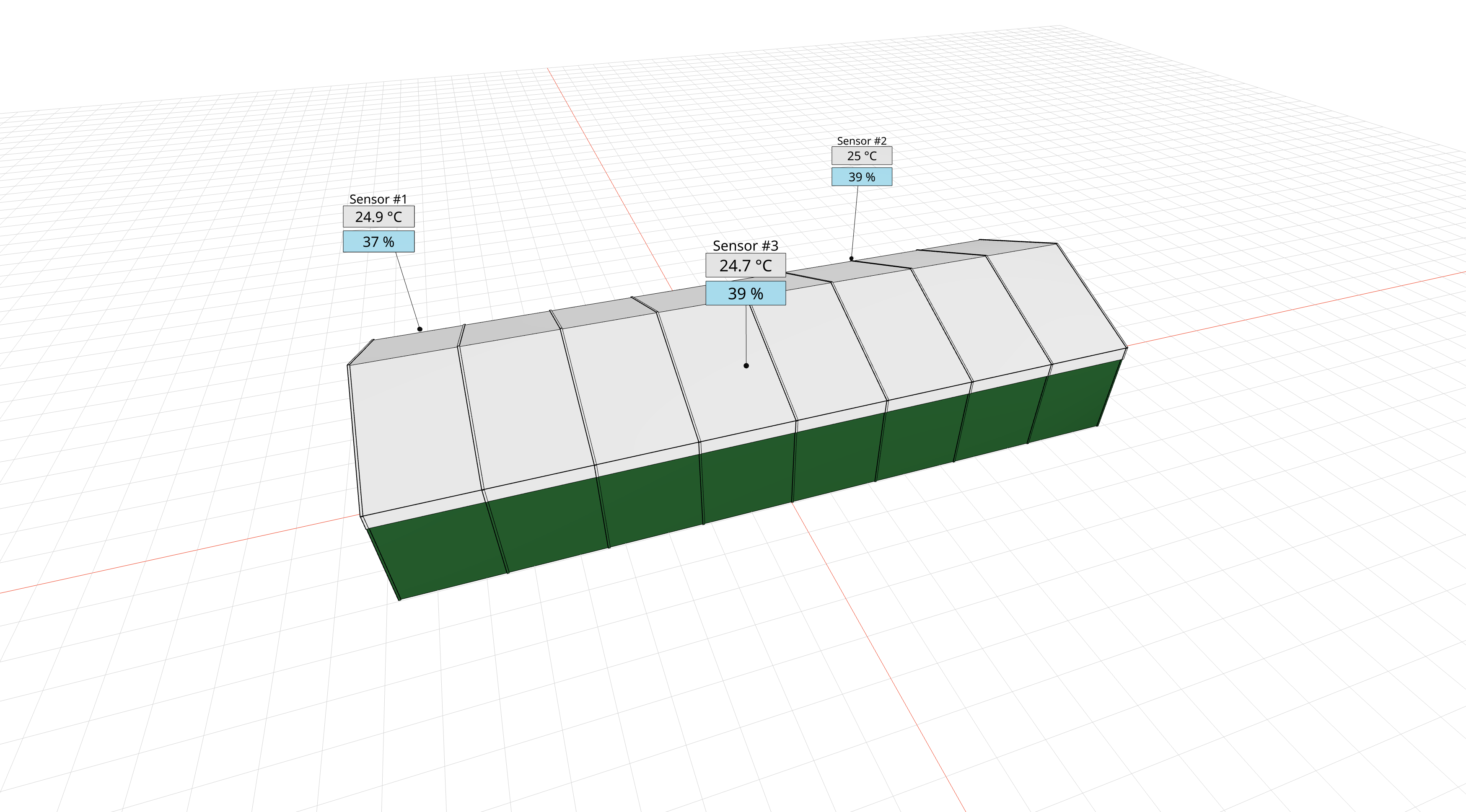
Task: Click the Sensor #3 label
Action: (x=746, y=246)
